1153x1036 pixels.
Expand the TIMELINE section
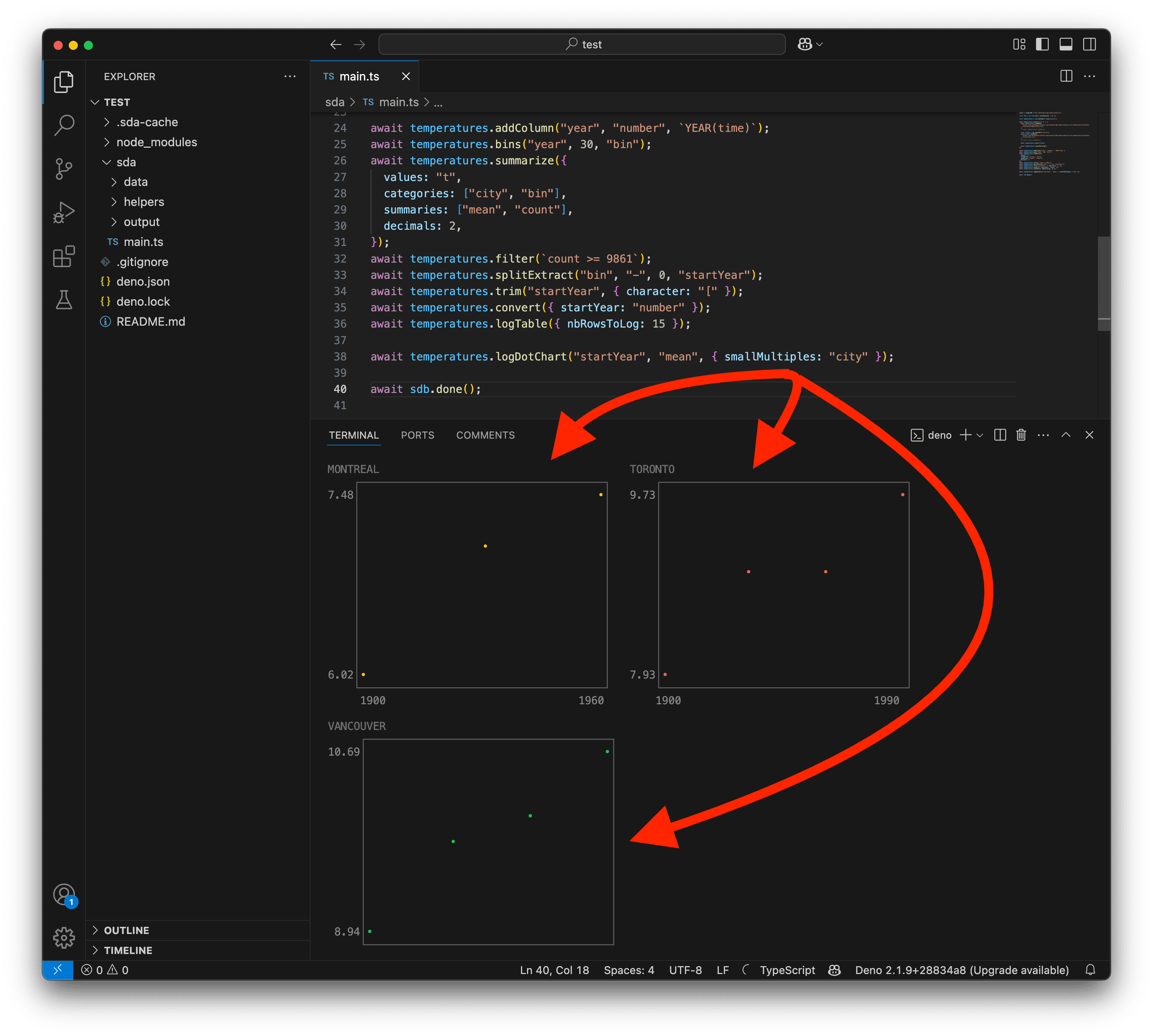click(198, 950)
